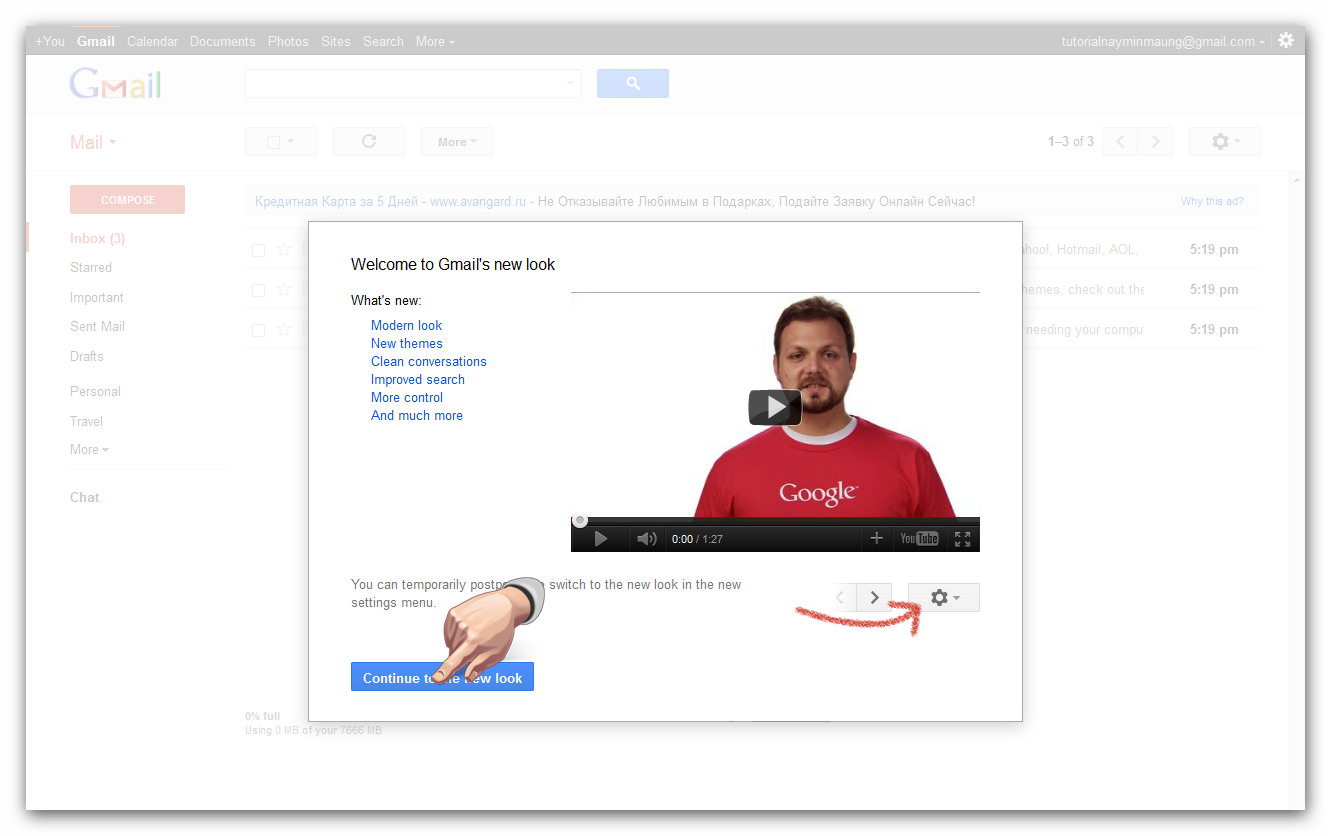This screenshot has width=1331, height=836.
Task: Open the top-bar gear options icon
Action: [1286, 41]
